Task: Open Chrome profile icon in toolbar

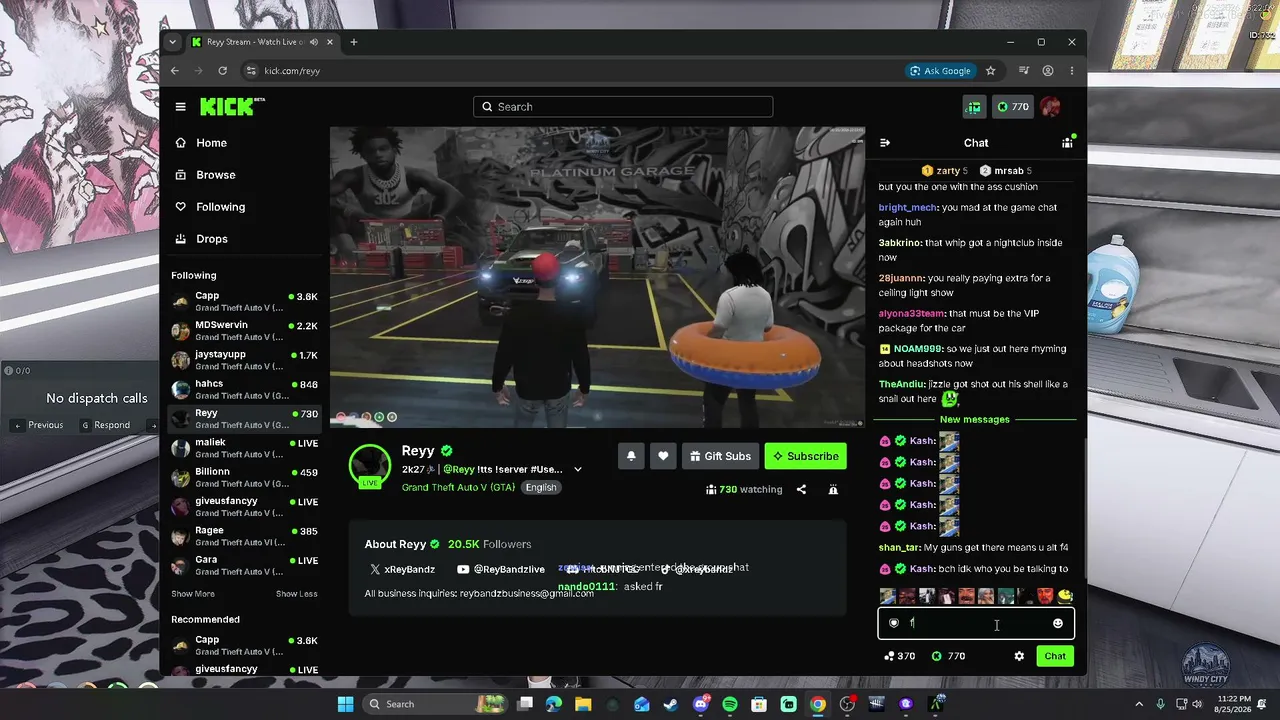Action: pos(1048,71)
